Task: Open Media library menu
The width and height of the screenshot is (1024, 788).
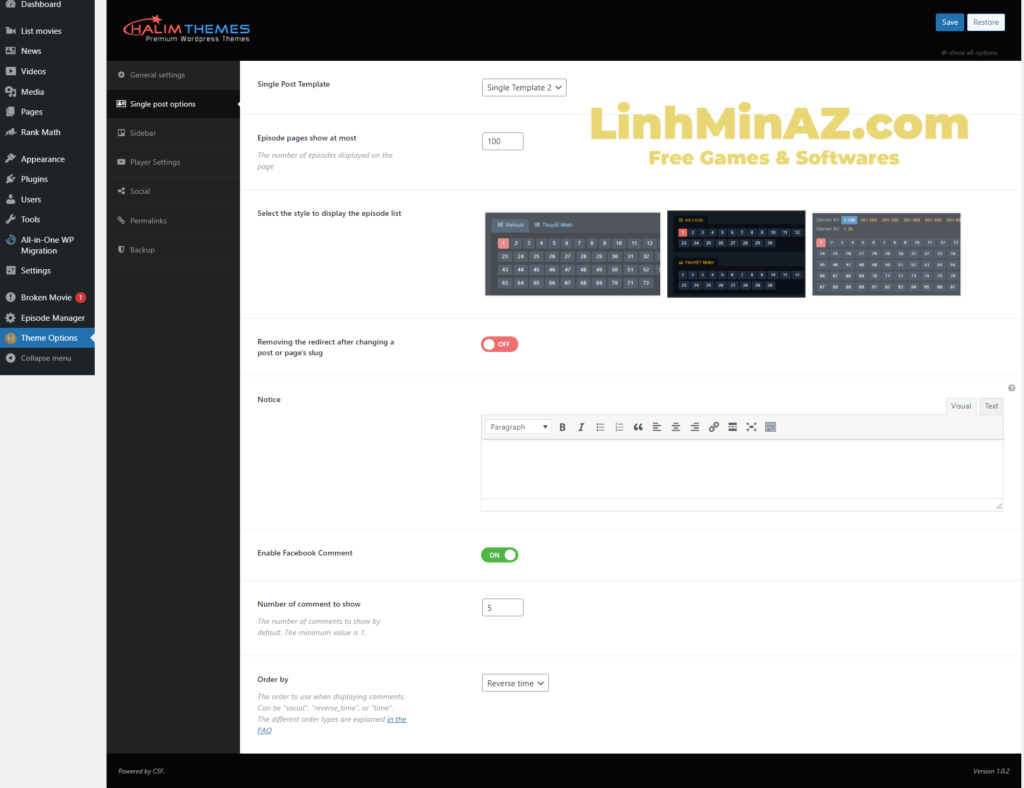Action: coord(47,91)
